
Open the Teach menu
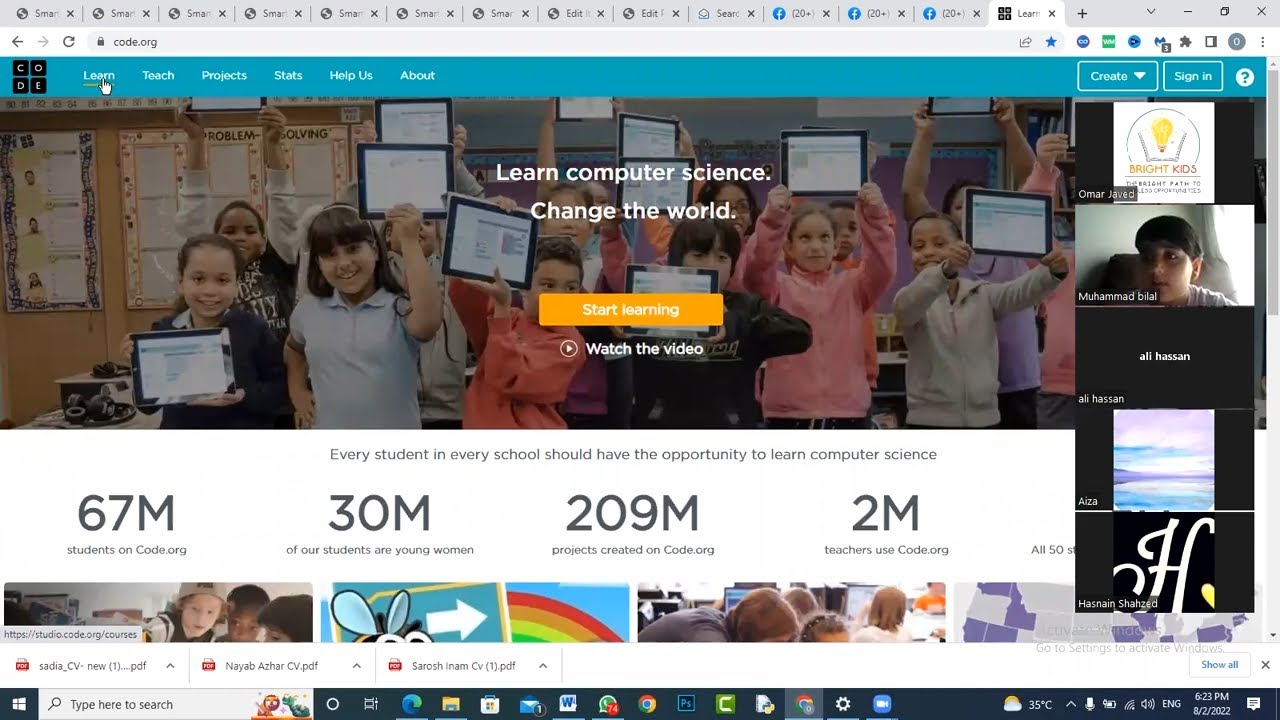158,76
